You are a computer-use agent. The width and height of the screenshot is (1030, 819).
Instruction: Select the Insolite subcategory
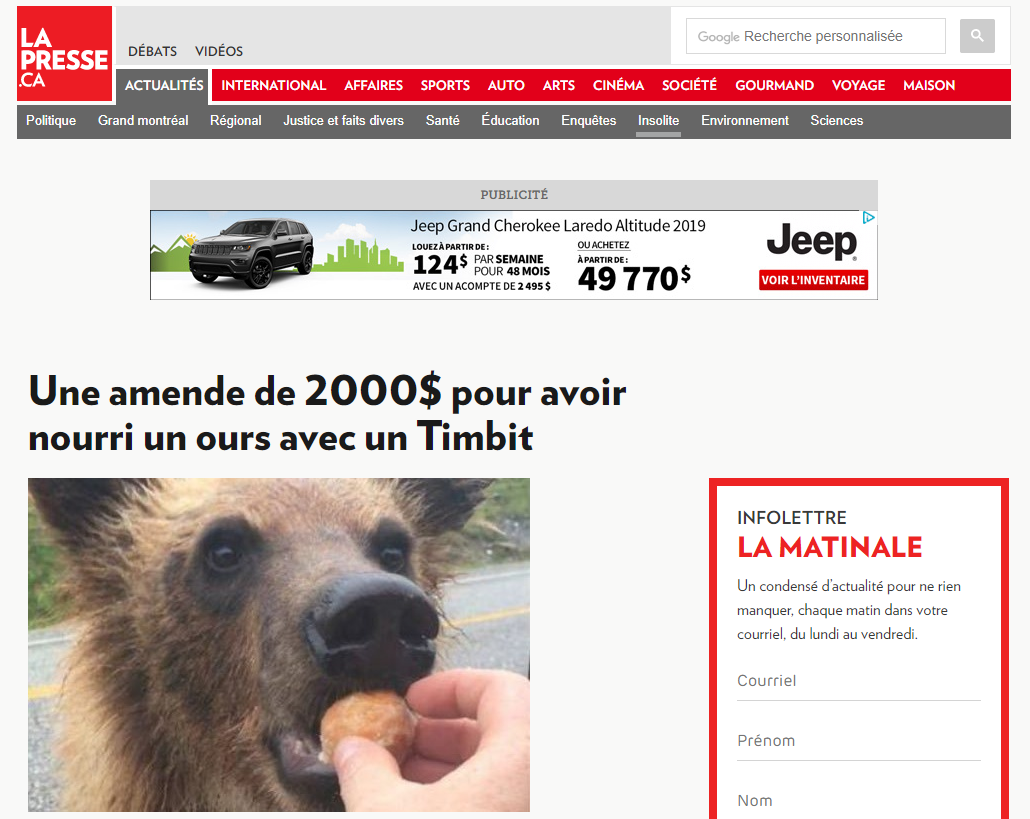(658, 121)
